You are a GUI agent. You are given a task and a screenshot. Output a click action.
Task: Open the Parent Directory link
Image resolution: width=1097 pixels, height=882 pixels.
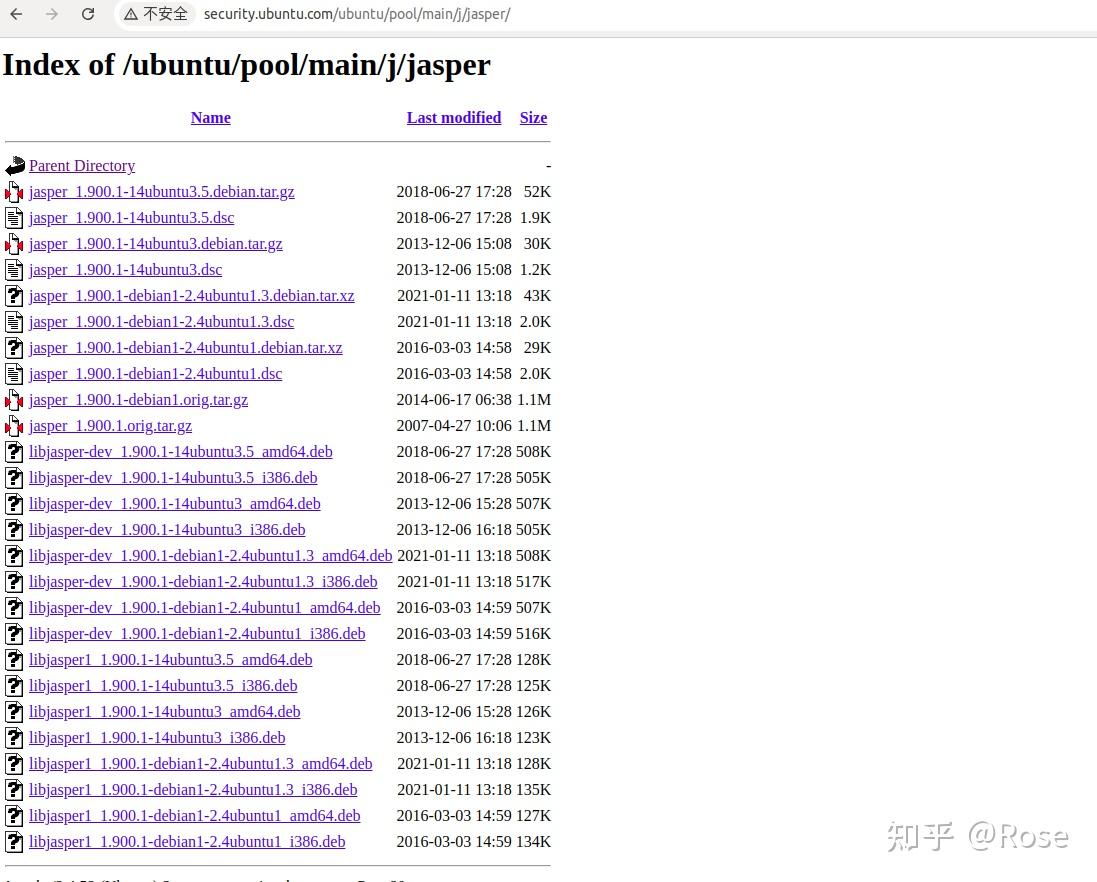point(82,166)
